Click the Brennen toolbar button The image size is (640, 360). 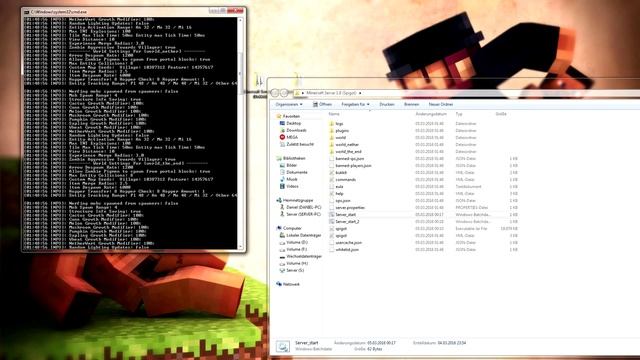(x=411, y=104)
